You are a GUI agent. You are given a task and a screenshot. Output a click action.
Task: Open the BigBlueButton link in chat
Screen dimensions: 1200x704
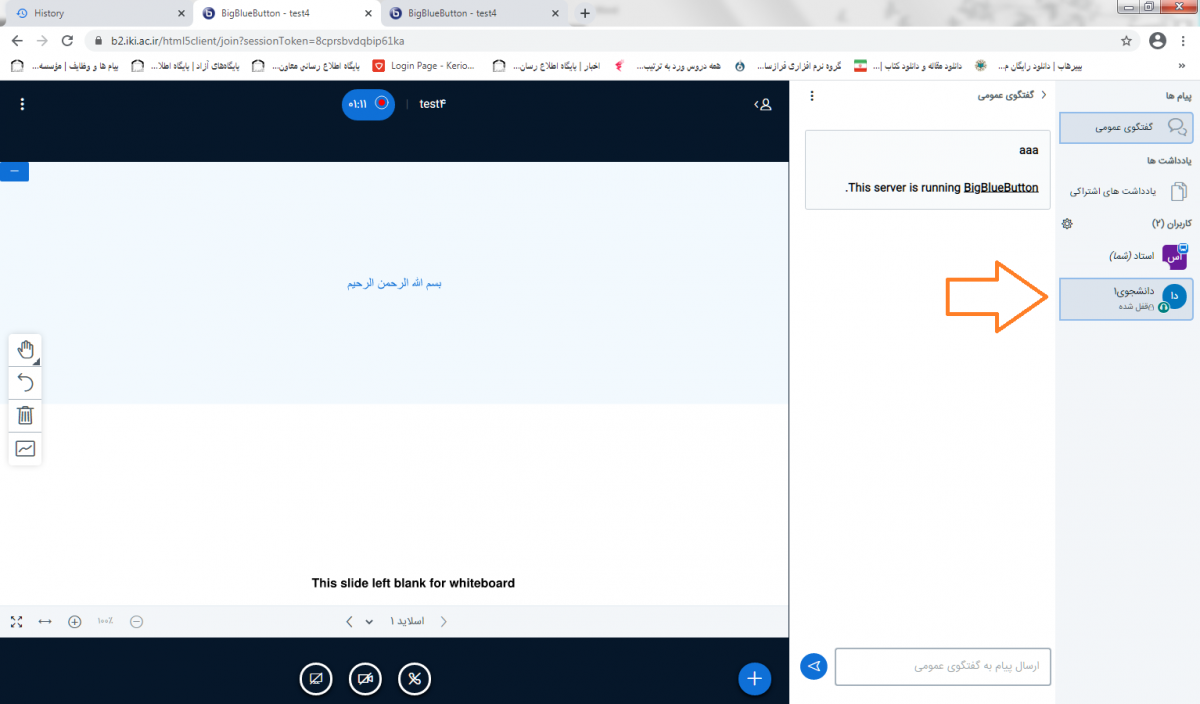[1000, 187]
